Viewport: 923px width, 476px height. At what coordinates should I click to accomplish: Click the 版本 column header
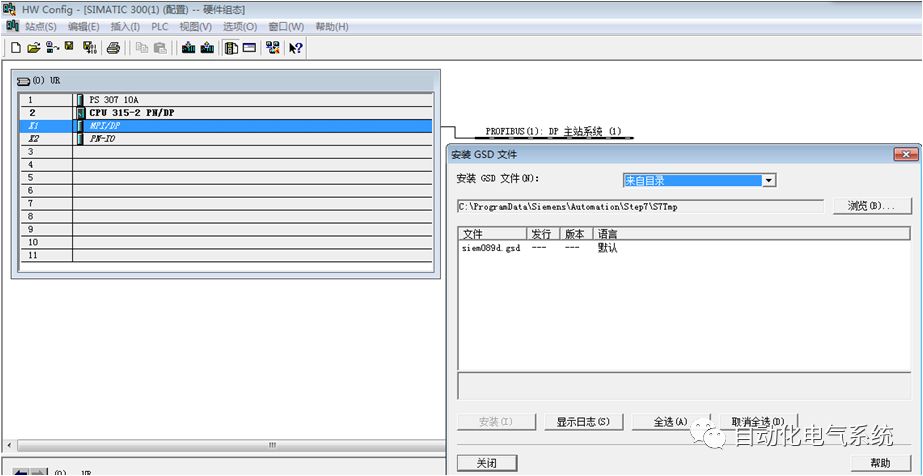(x=575, y=234)
